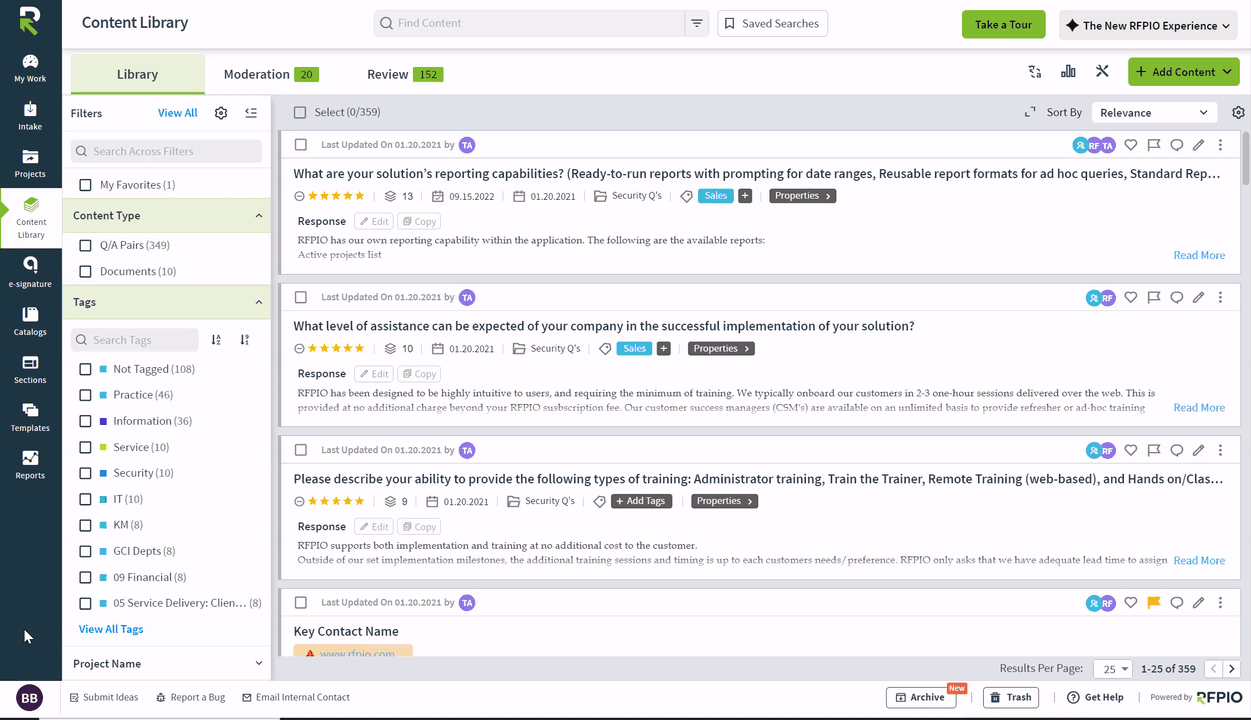Check the Q/A Pairs filter

[x=85, y=245]
